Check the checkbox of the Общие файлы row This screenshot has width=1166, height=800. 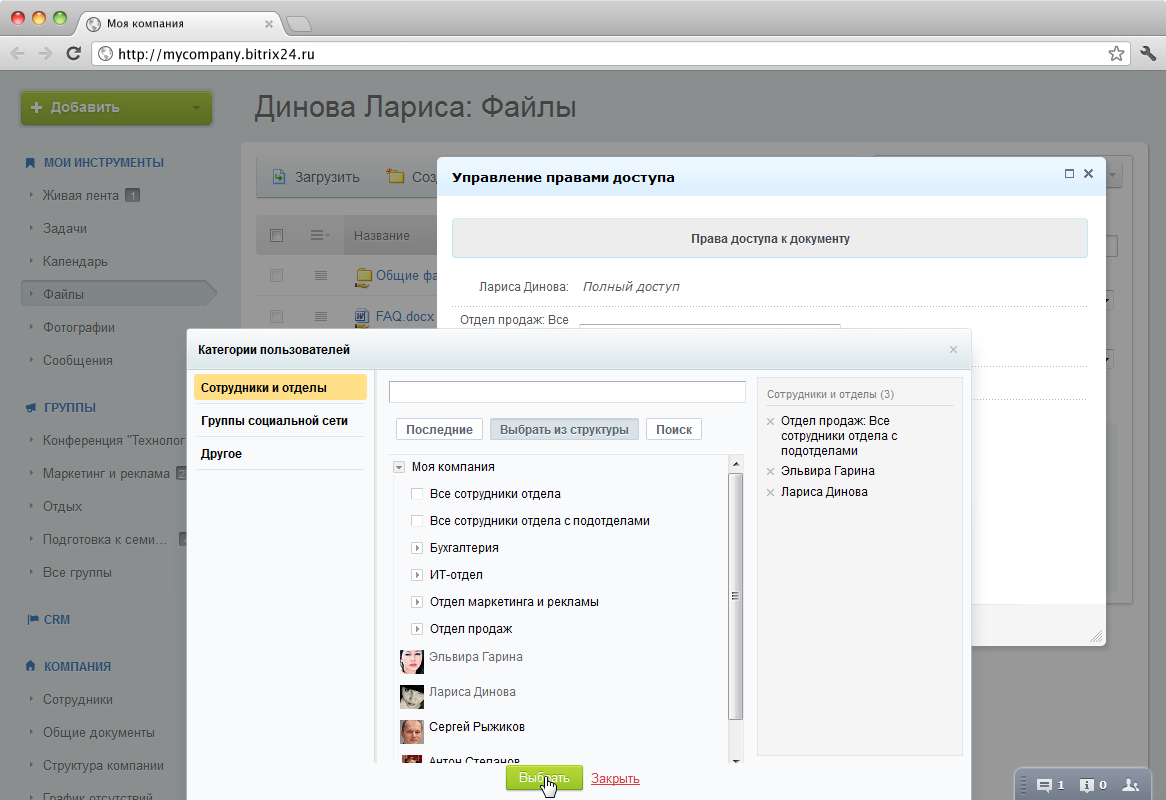click(277, 276)
